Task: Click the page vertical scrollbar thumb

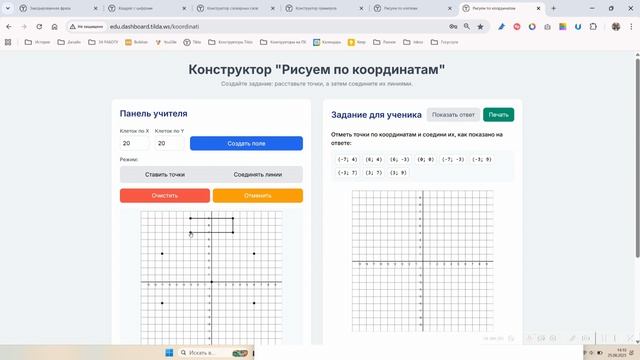Action: tap(637, 158)
